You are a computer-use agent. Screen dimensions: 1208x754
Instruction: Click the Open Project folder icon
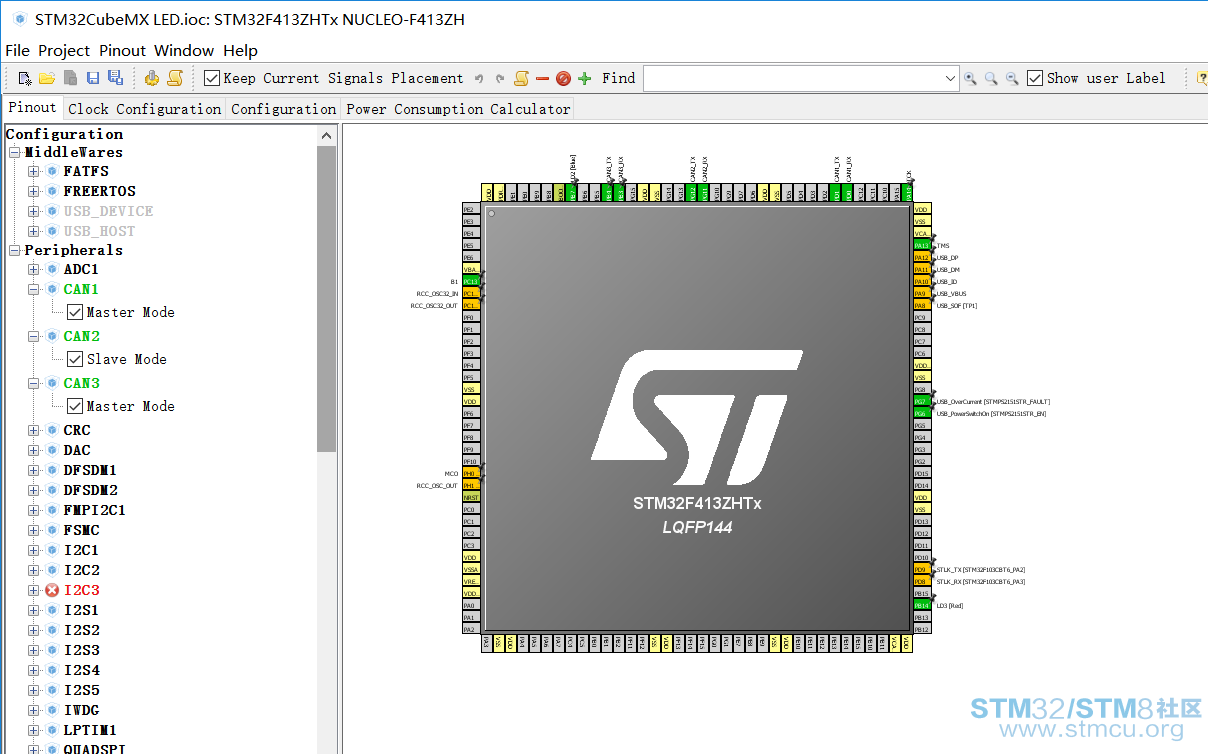(47, 78)
